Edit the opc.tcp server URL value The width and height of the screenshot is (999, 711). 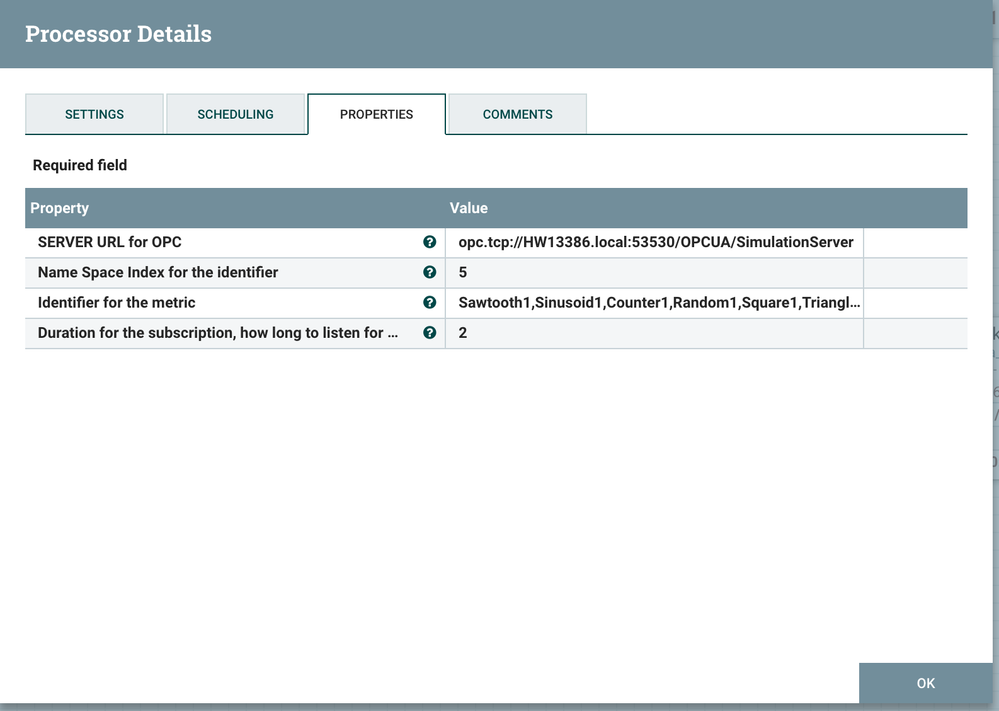(655, 242)
